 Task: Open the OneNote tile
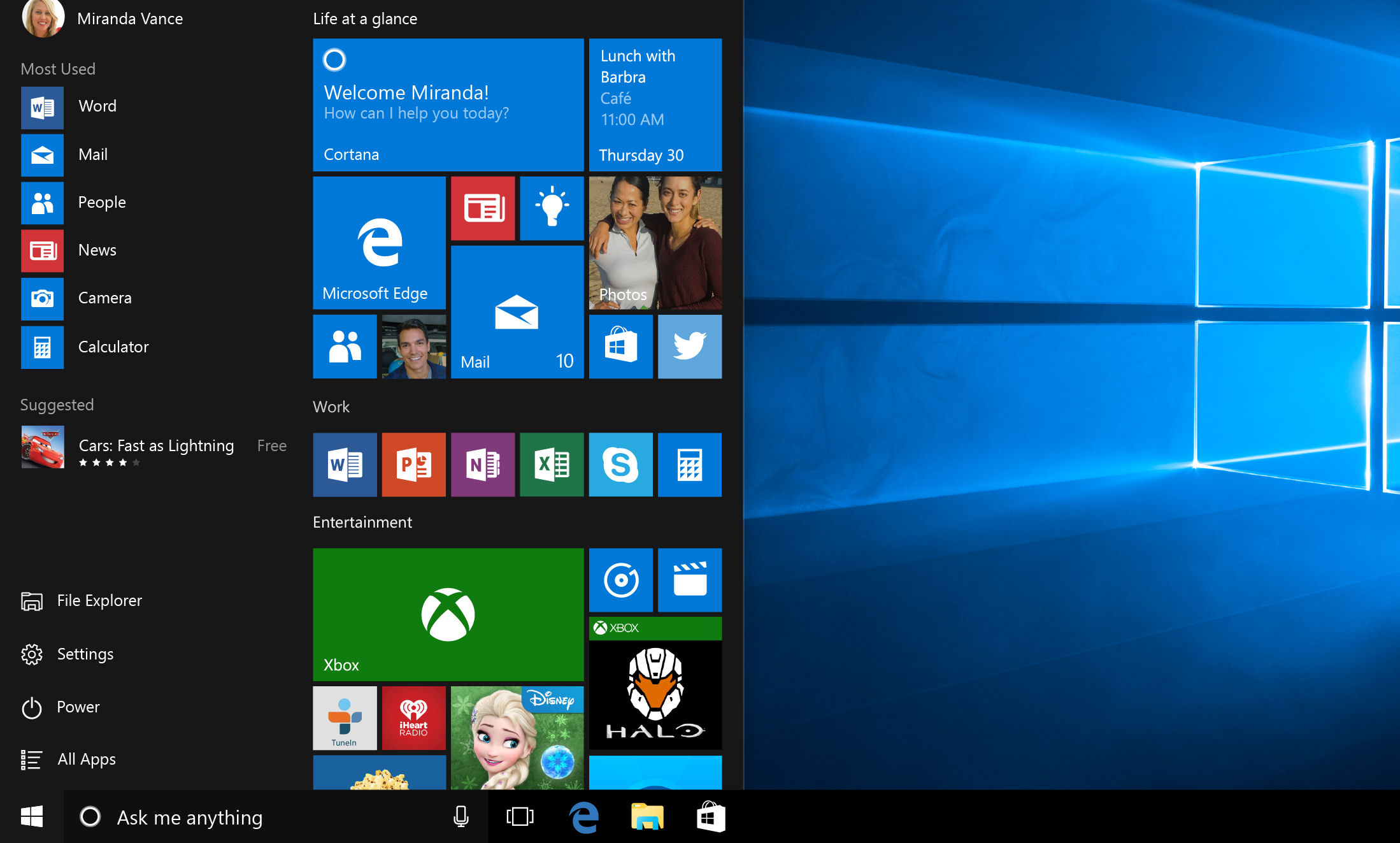coord(483,465)
